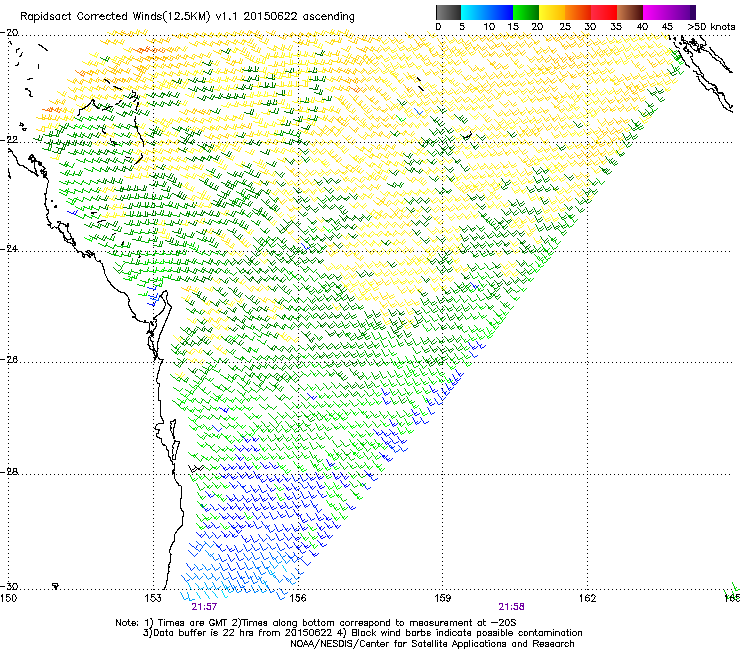Click the legend value "30"

click(x=590, y=27)
